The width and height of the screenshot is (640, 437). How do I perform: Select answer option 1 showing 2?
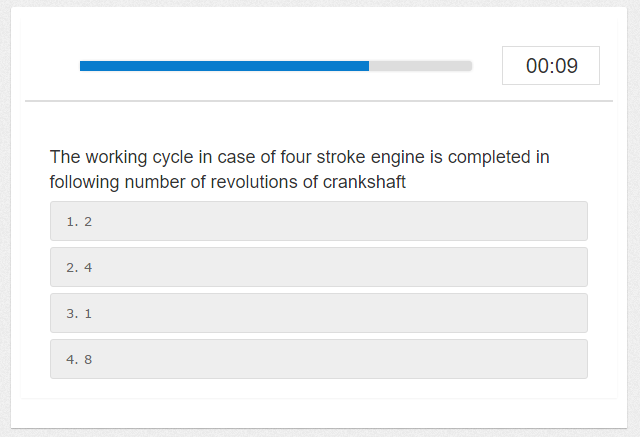tap(318, 221)
